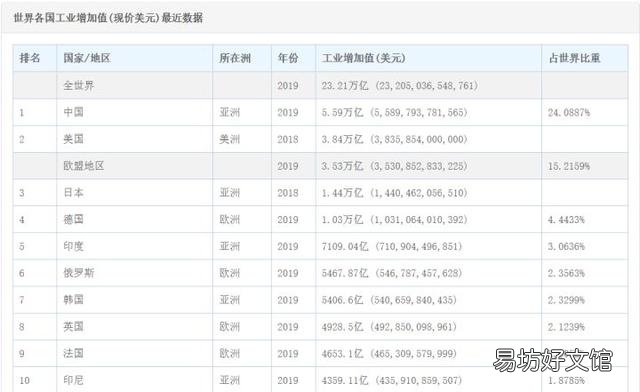The image size is (640, 392).
Task: Click the country name 印度
Action: (73, 246)
